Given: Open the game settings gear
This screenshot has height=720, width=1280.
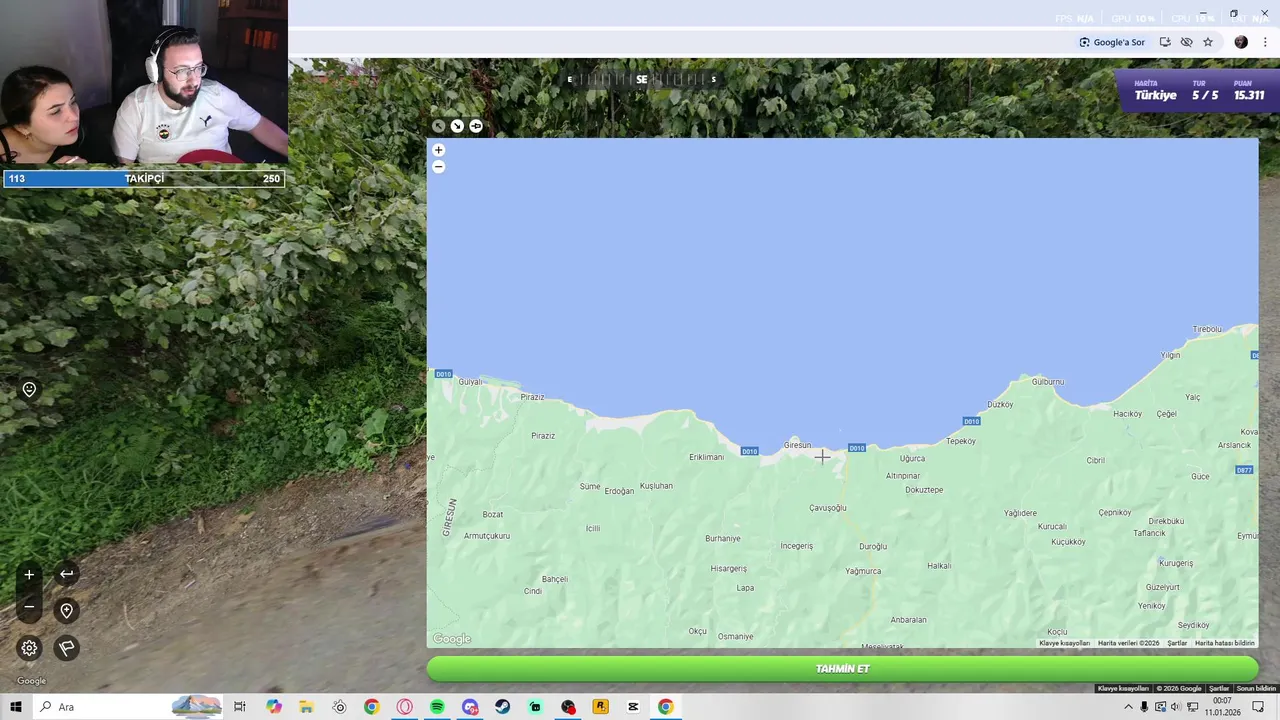Looking at the screenshot, I should (x=29, y=648).
